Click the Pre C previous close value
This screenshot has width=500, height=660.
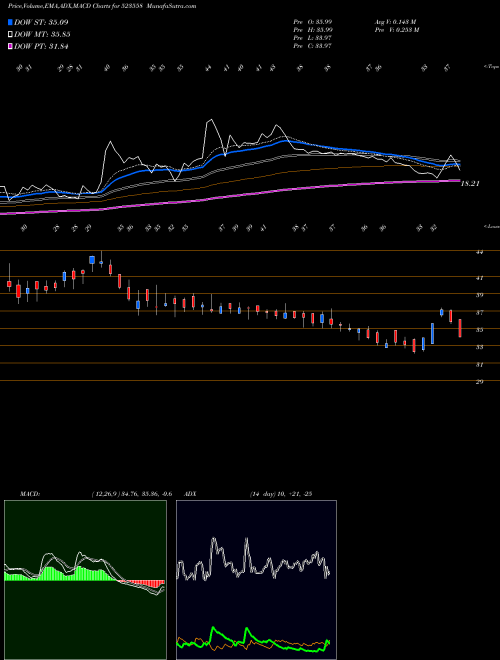(313, 46)
